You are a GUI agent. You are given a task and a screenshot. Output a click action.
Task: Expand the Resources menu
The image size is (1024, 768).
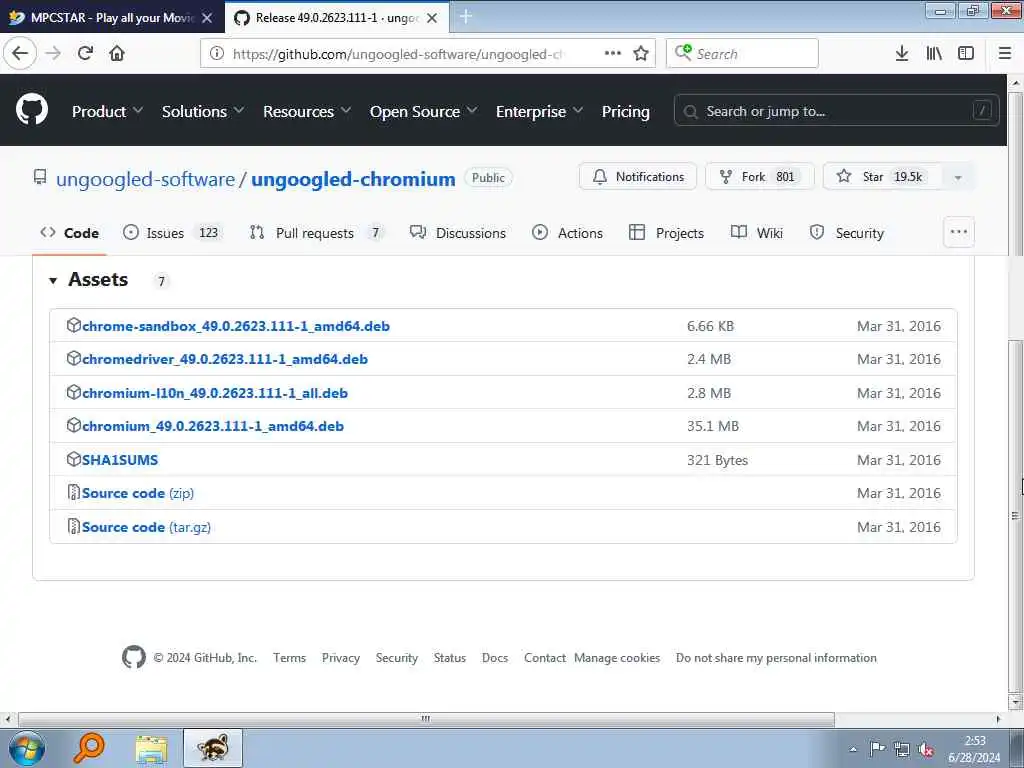306,112
